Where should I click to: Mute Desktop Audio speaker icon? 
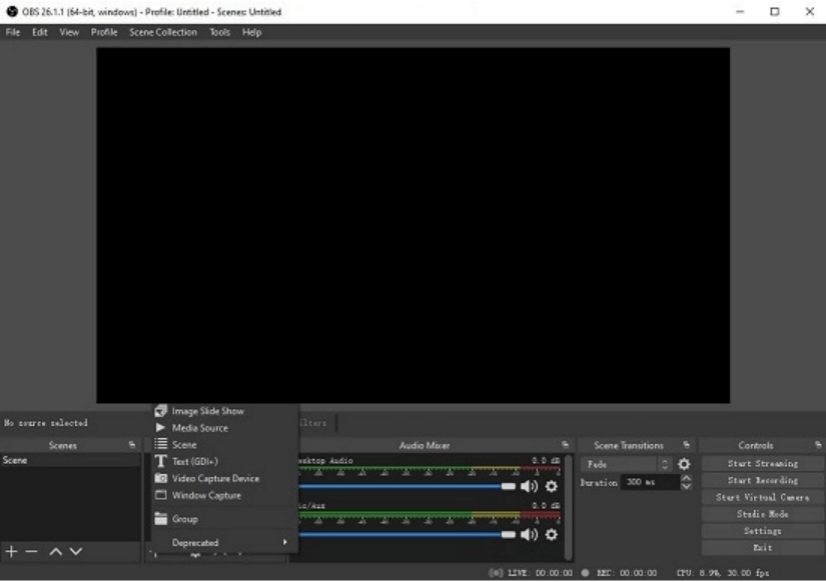(x=529, y=486)
